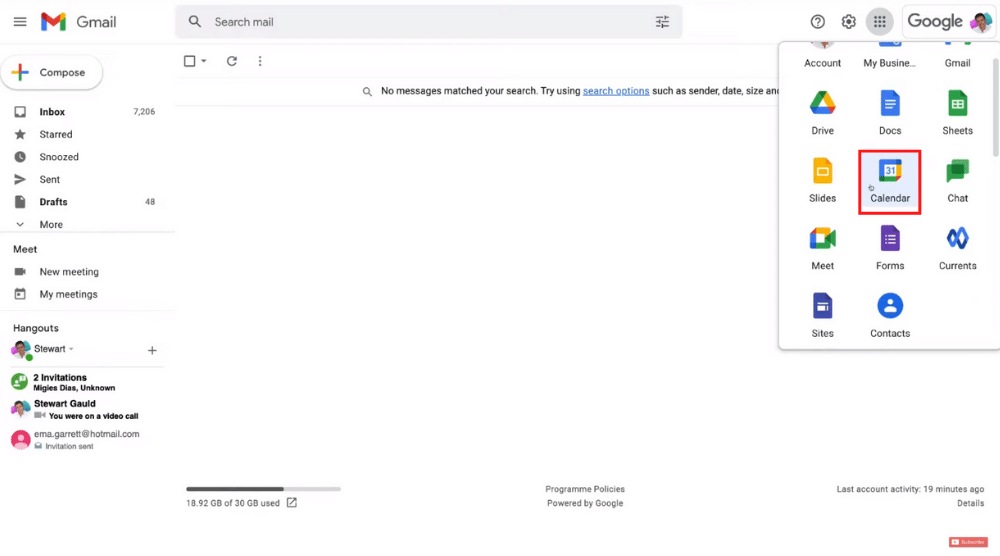The width and height of the screenshot is (1000, 556).
Task: Open Sheets from the apps panel
Action: pyautogui.click(x=957, y=113)
